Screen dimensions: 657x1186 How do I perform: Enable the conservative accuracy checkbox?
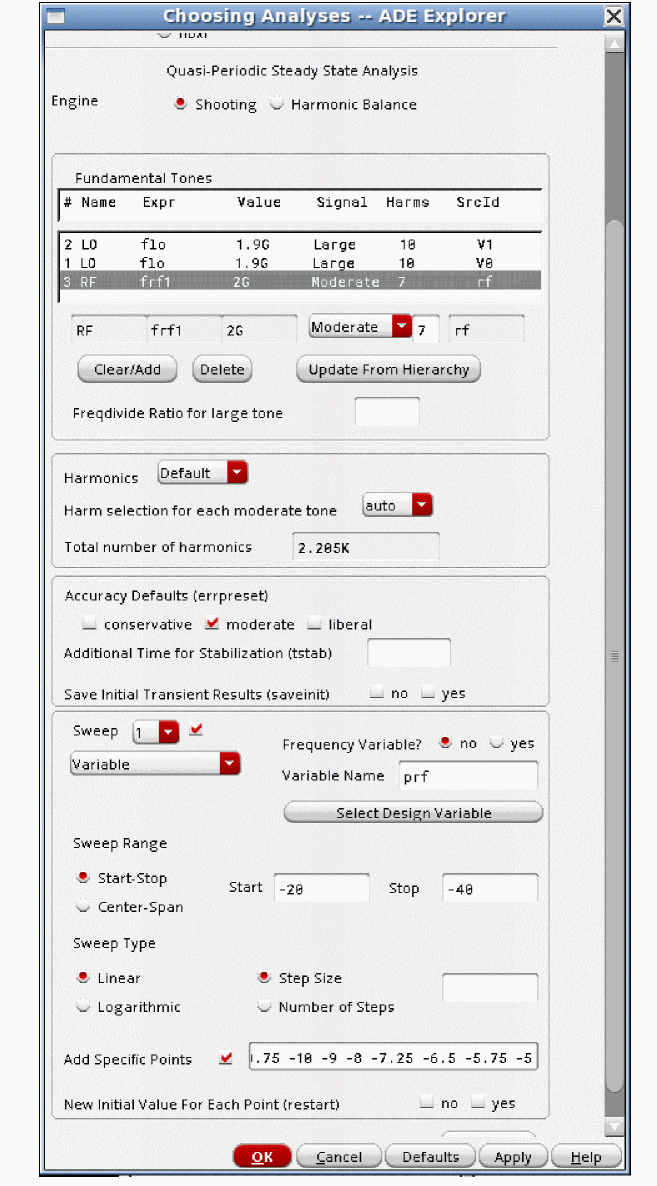90,624
